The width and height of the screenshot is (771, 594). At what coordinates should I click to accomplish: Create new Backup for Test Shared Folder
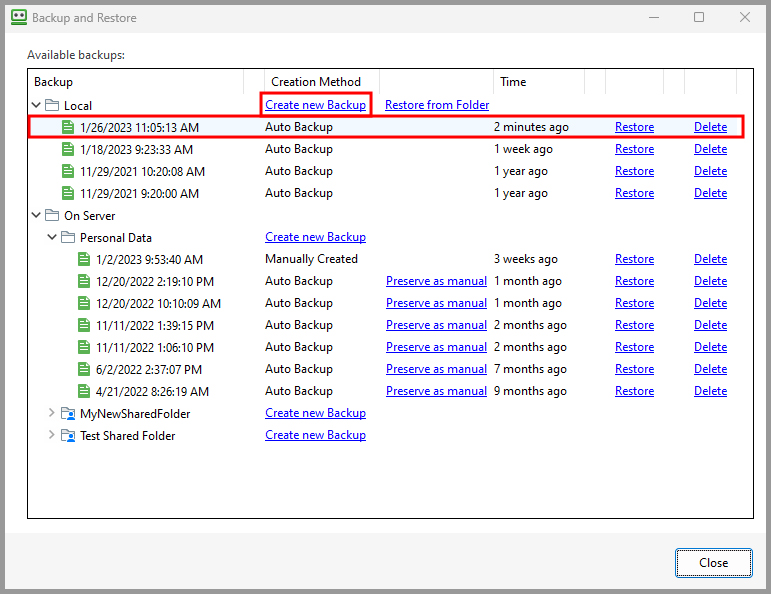pyautogui.click(x=315, y=435)
